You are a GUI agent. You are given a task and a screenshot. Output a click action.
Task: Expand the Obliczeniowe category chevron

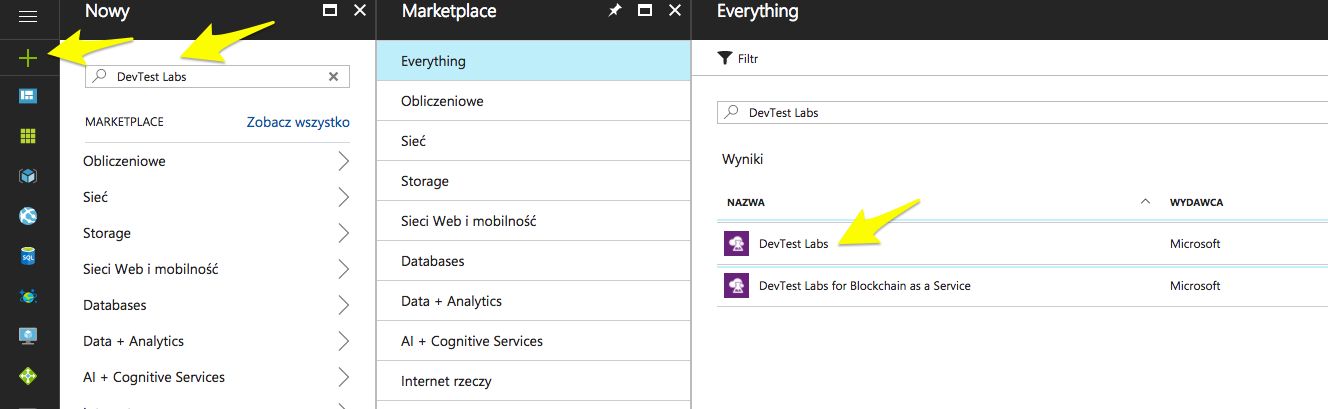pyautogui.click(x=343, y=161)
